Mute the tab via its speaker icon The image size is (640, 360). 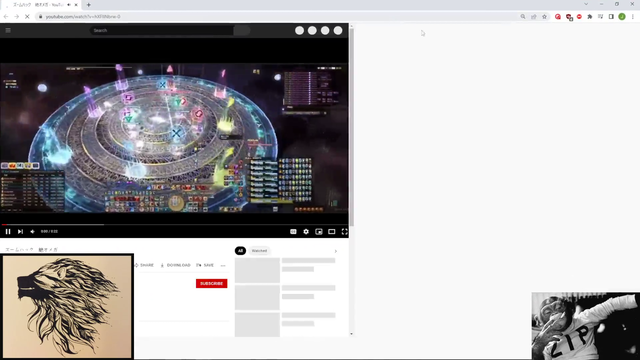click(69, 5)
